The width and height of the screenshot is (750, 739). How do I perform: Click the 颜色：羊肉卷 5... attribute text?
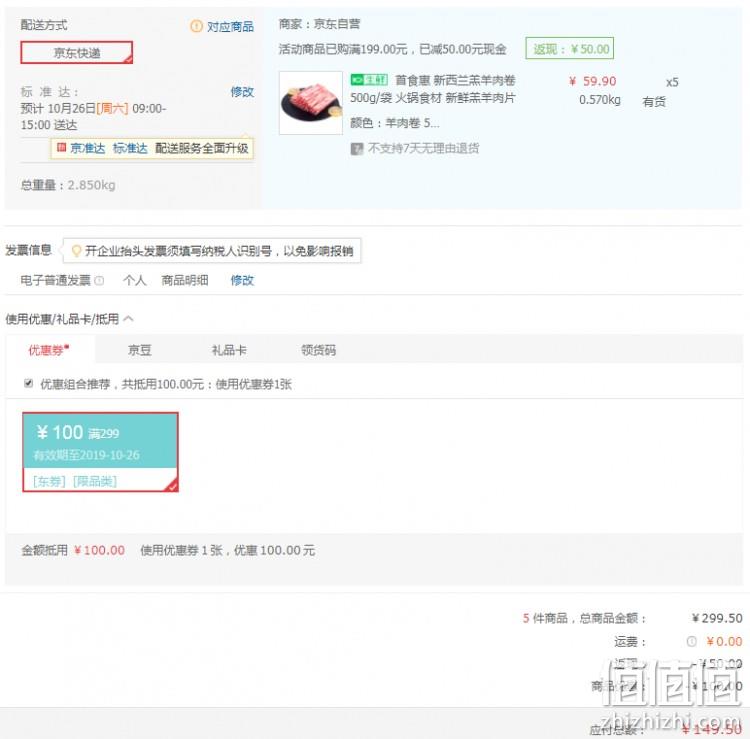point(395,123)
